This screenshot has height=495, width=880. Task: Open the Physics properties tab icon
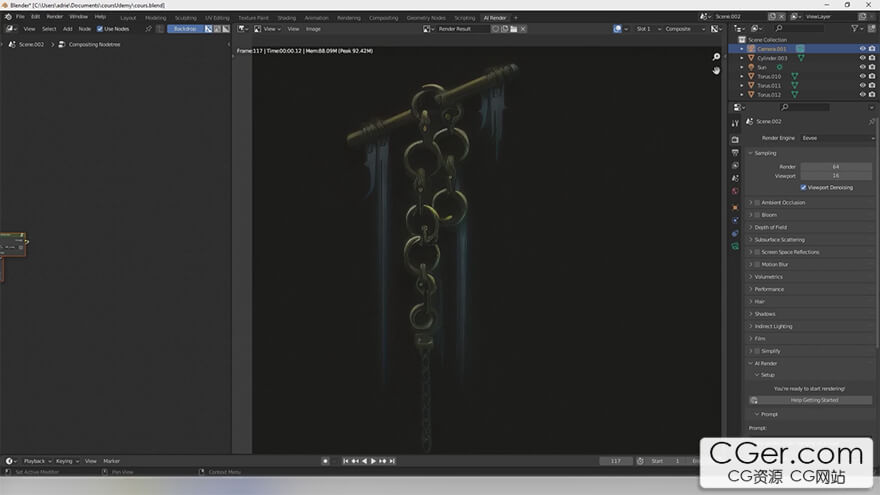coord(735,220)
